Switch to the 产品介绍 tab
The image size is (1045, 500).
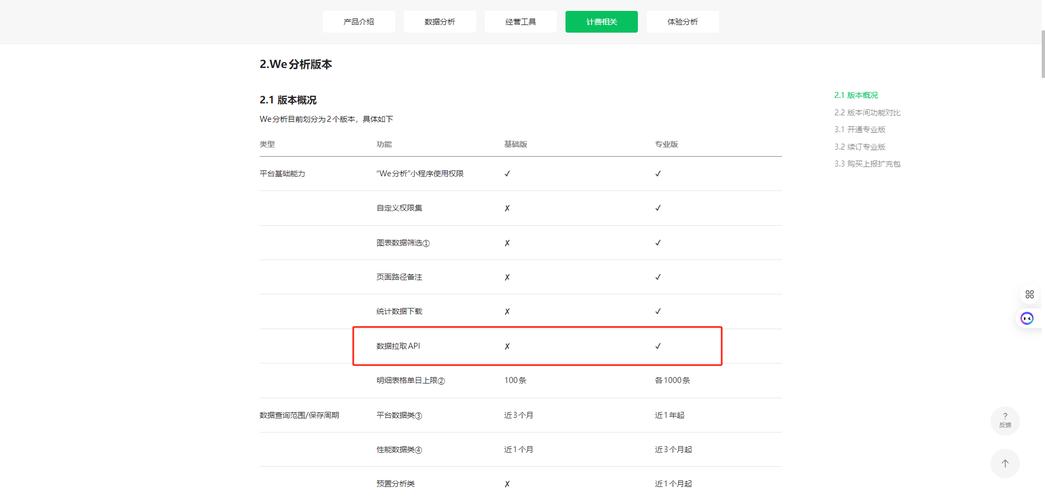[x=359, y=21]
